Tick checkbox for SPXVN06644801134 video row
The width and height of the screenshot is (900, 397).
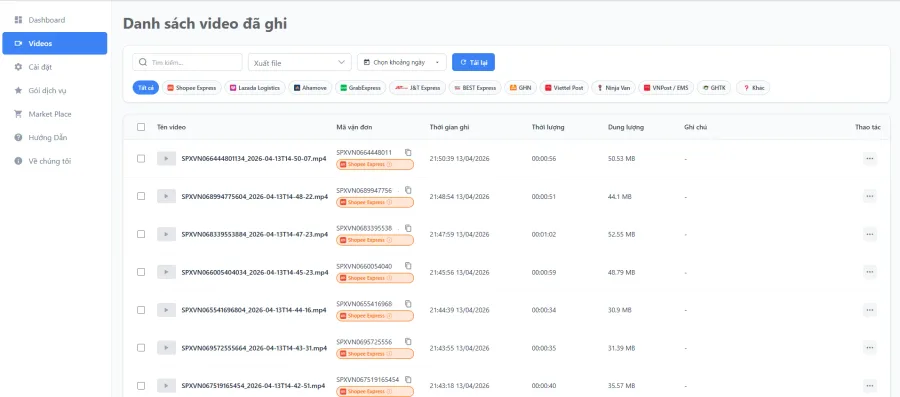141,158
